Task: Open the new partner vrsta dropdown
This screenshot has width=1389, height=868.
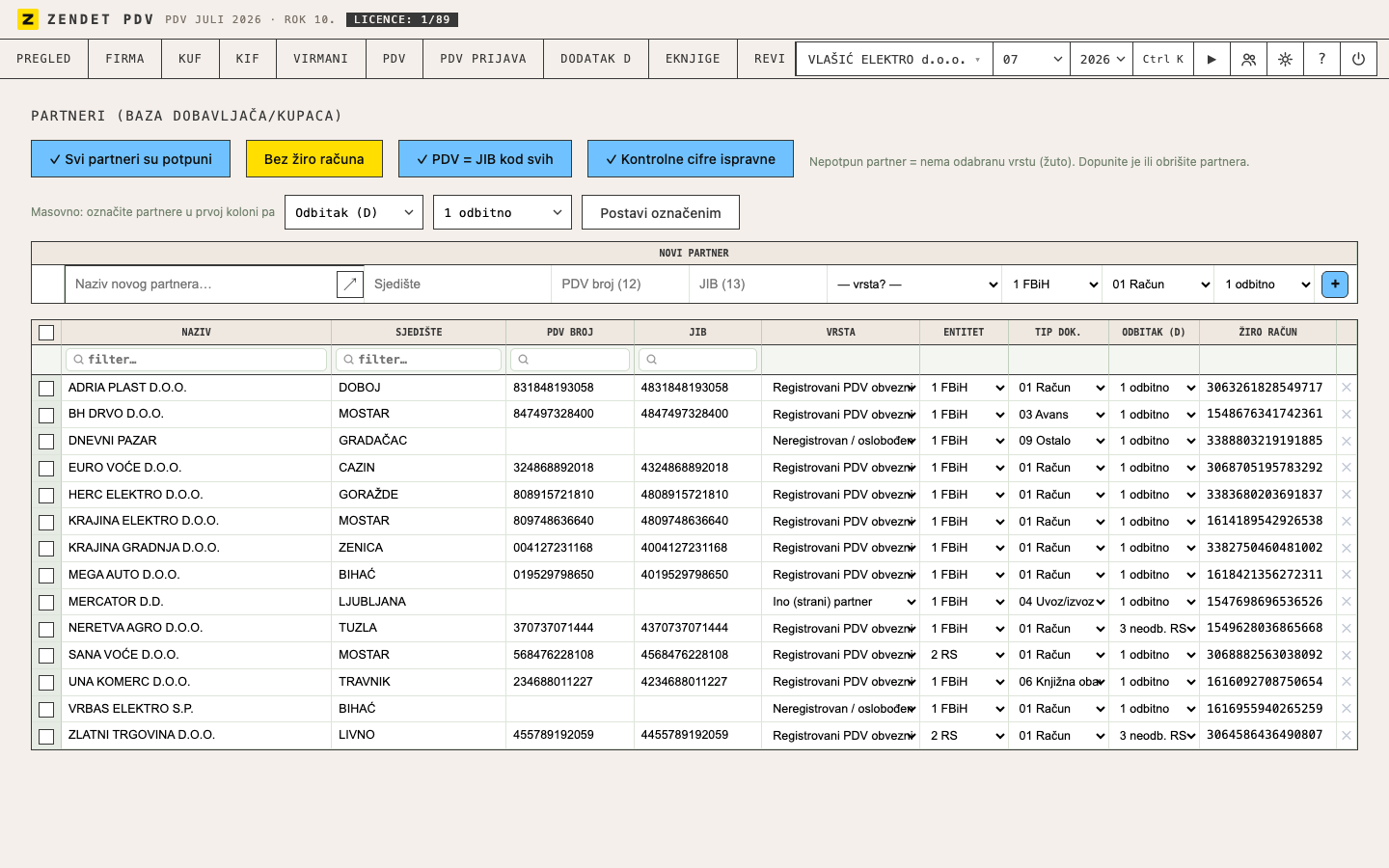Action: [916, 285]
